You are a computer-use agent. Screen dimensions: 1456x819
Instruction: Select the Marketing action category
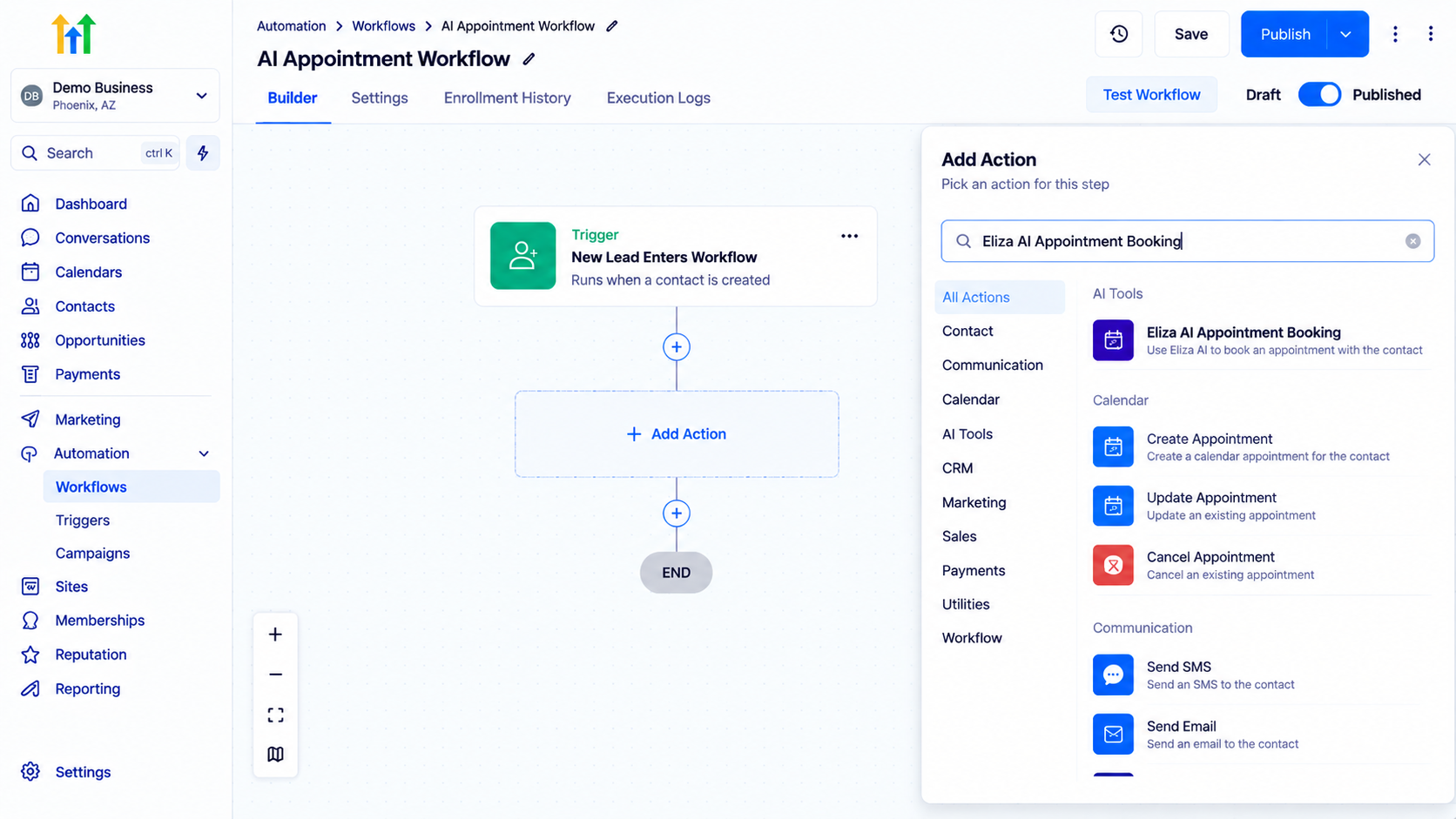pyautogui.click(x=974, y=502)
